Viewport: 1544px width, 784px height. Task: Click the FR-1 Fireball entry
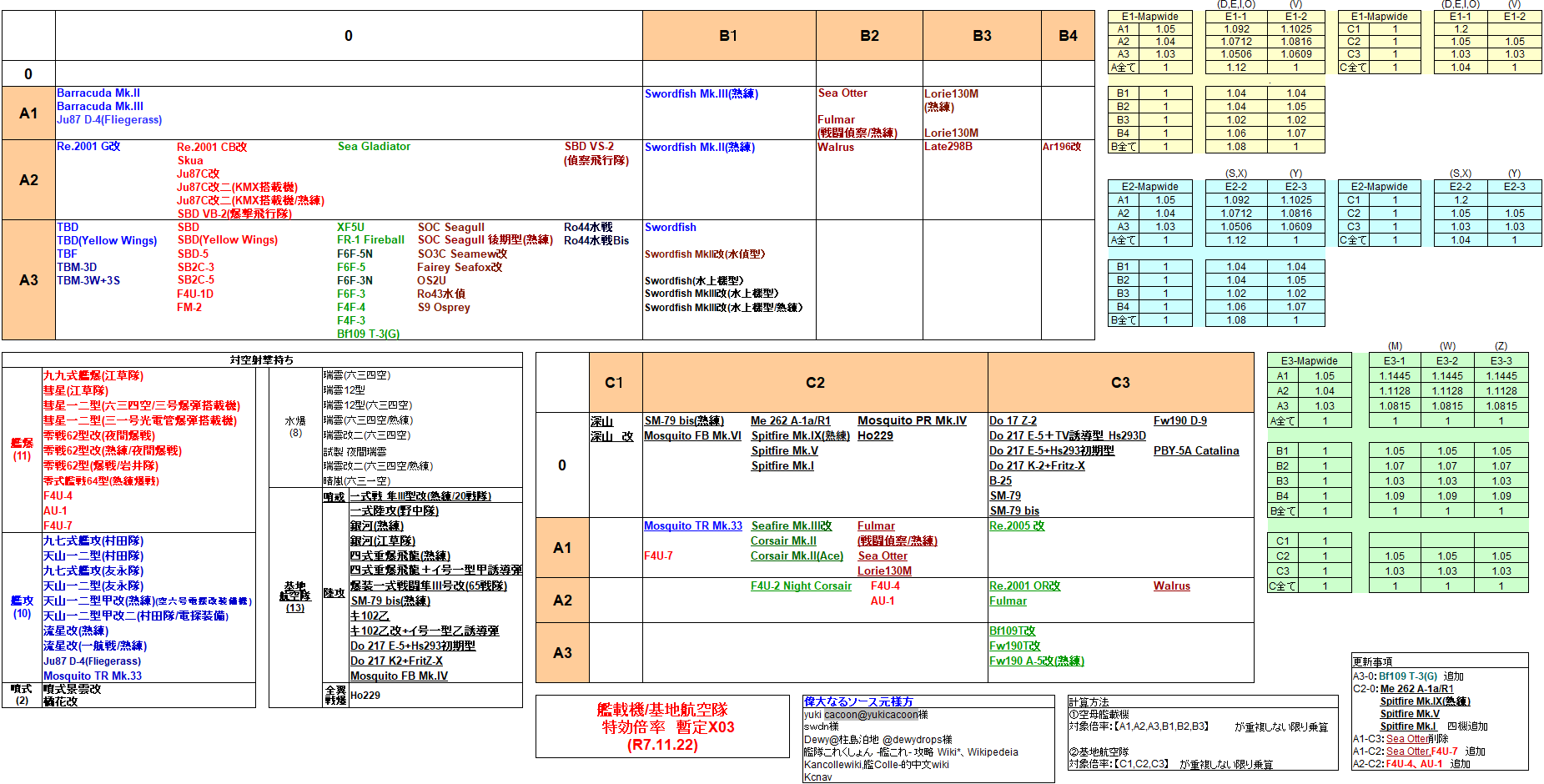pos(370,240)
